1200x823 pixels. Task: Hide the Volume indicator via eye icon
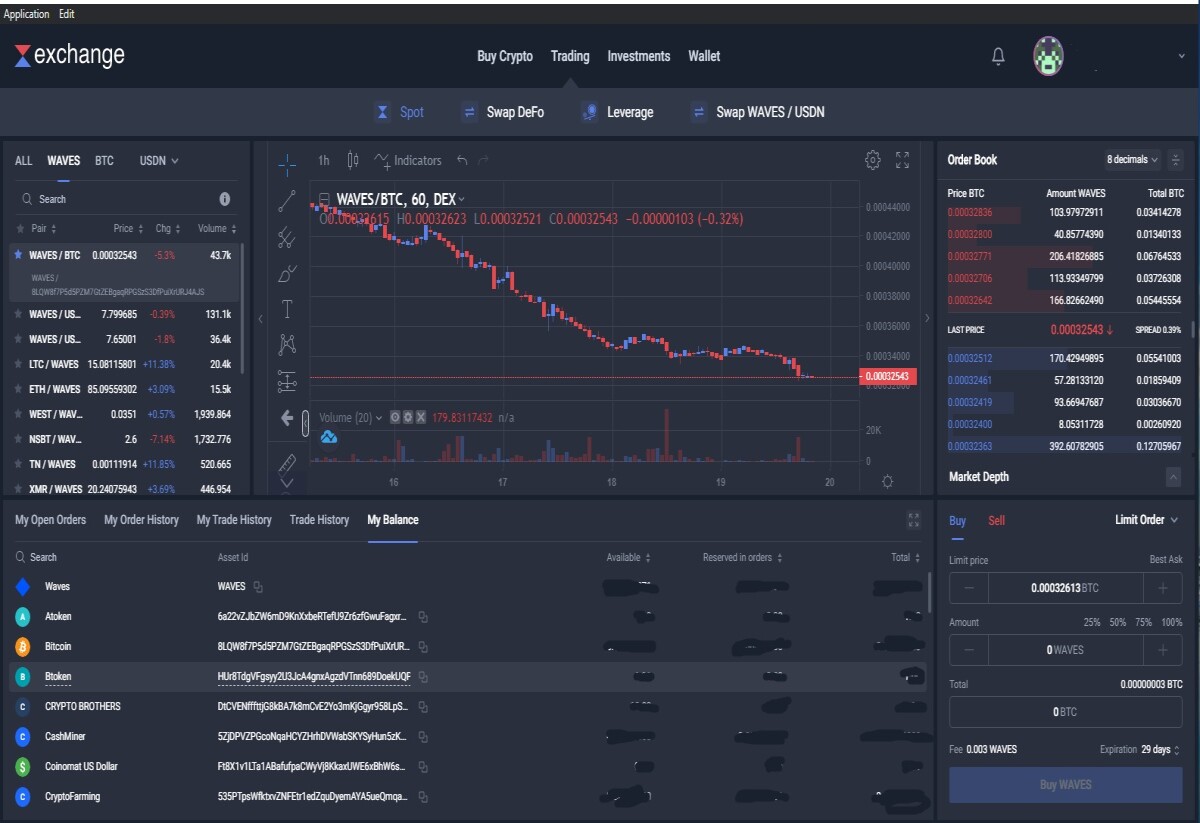pos(395,417)
